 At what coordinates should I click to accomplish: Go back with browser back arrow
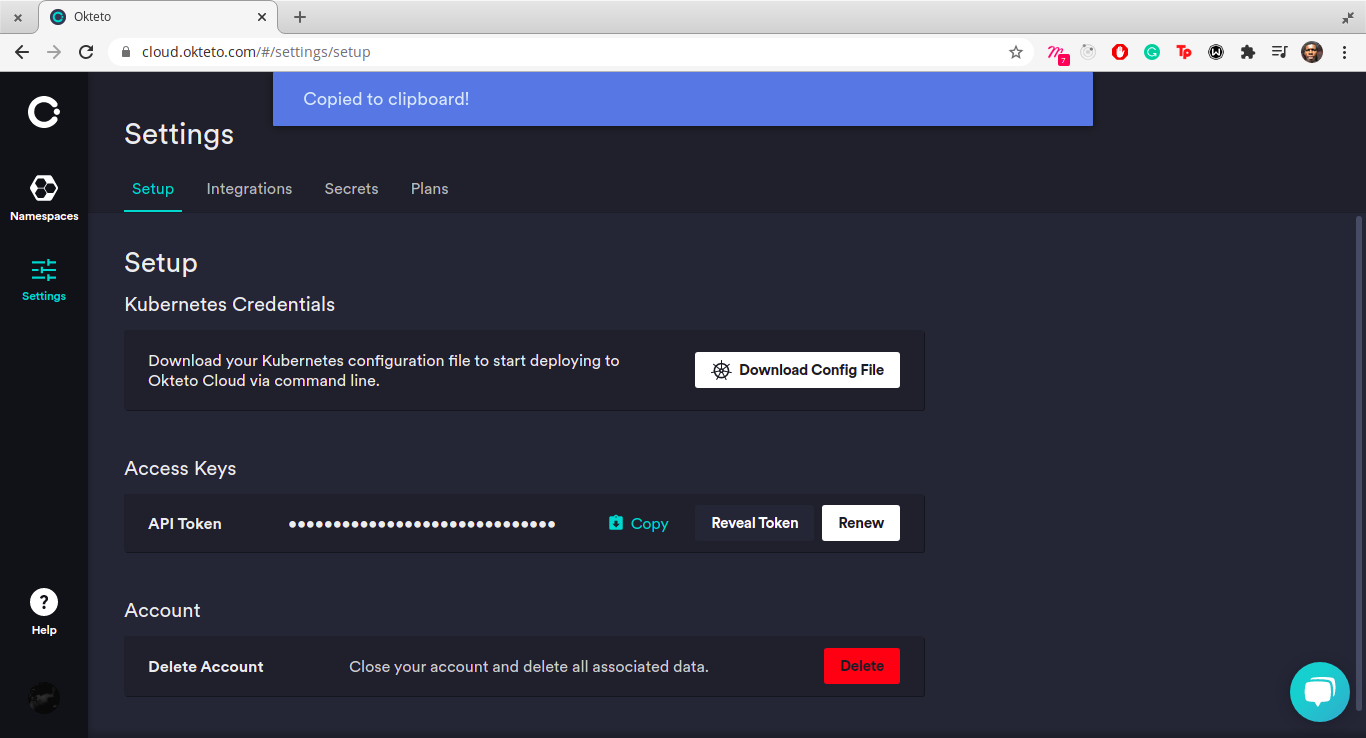pos(22,52)
